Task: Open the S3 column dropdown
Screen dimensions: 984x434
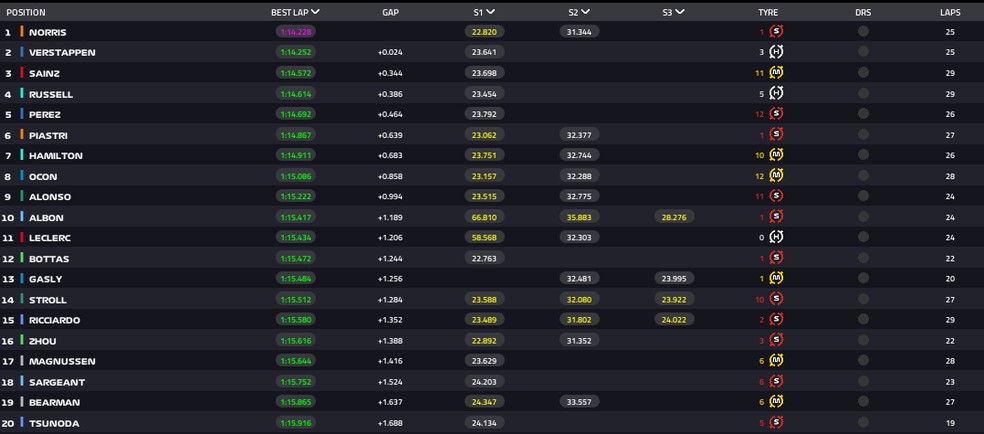Action: click(680, 12)
